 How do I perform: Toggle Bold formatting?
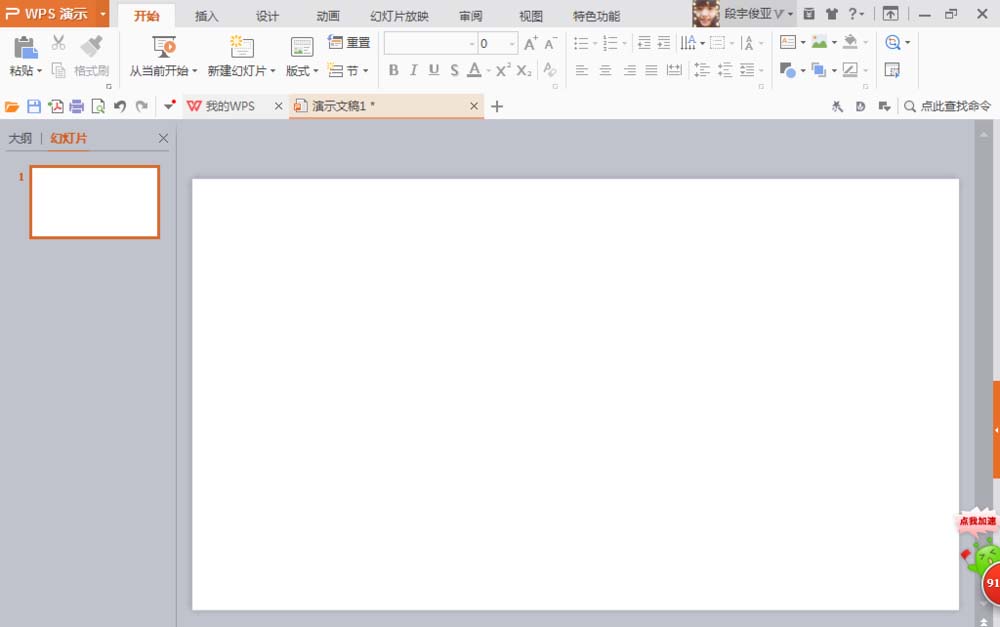coord(393,70)
